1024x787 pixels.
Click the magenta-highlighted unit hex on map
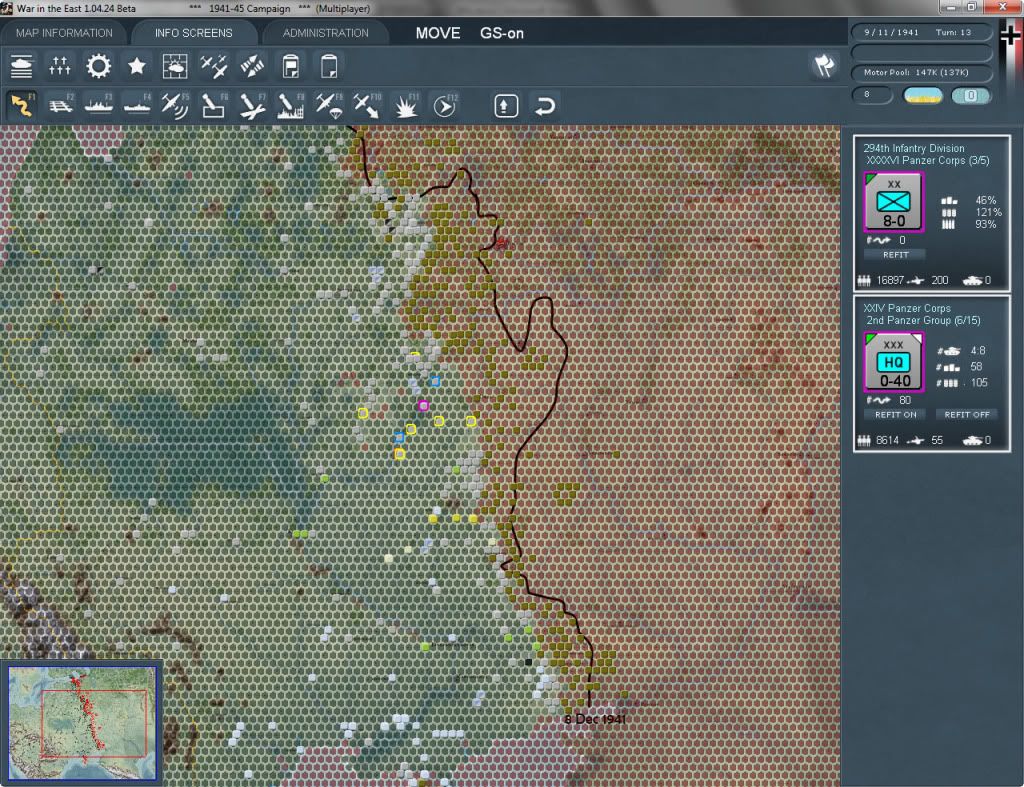coord(423,406)
